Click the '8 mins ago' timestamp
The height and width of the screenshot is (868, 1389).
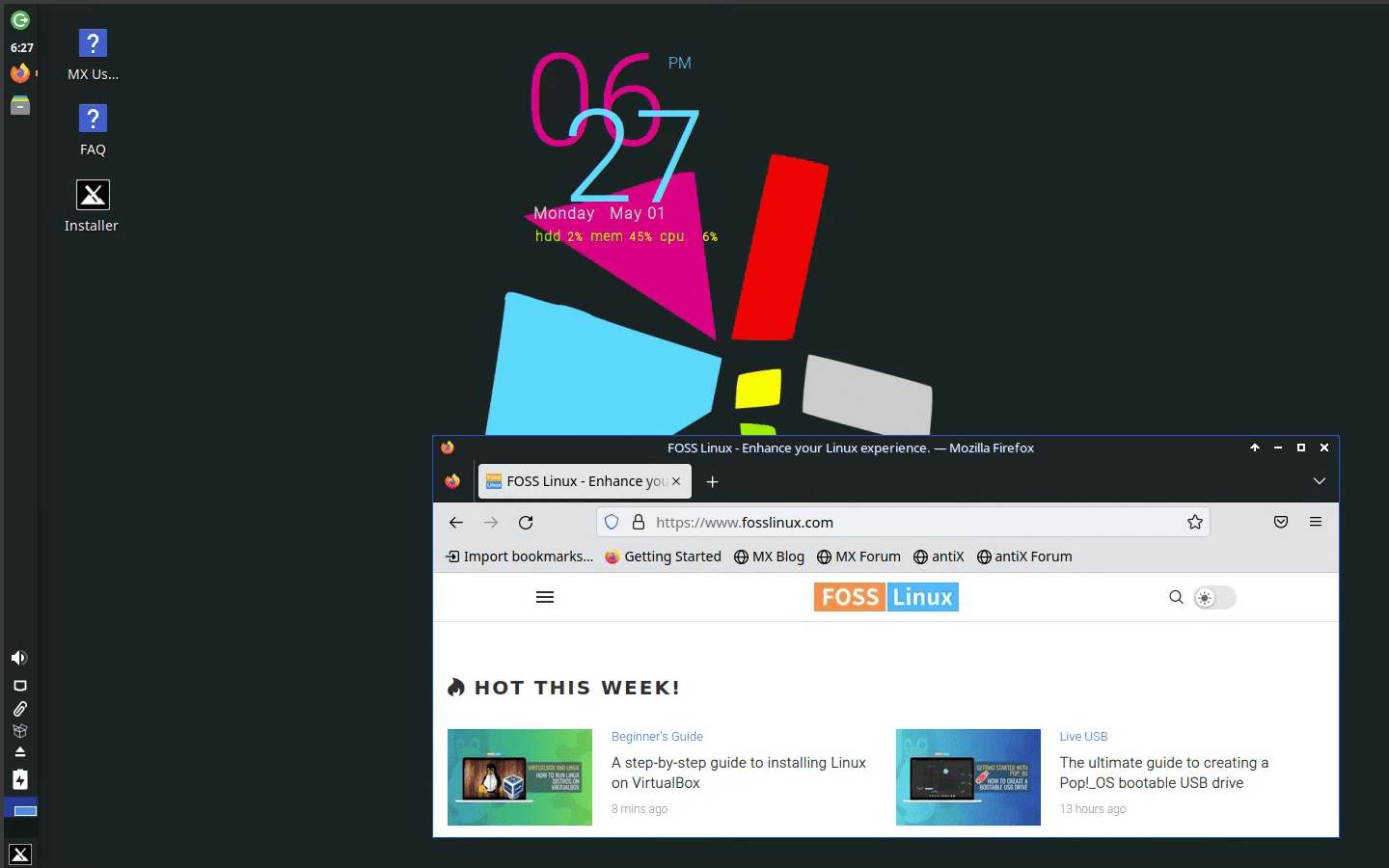point(640,809)
